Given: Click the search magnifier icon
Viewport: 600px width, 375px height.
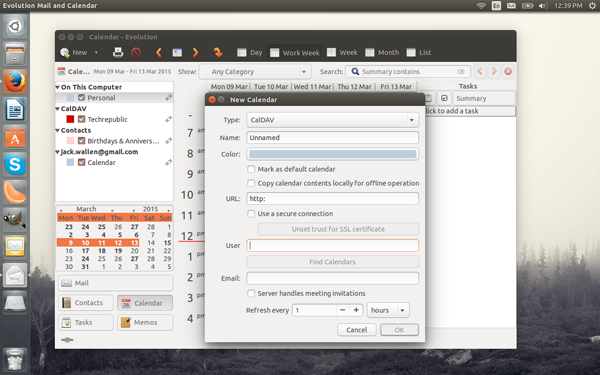Looking at the screenshot, I should (x=355, y=72).
